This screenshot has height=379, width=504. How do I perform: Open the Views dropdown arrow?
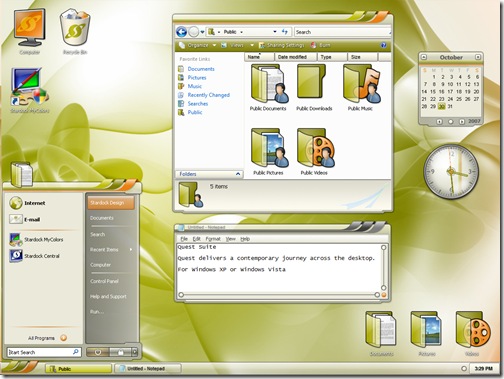[x=252, y=45]
